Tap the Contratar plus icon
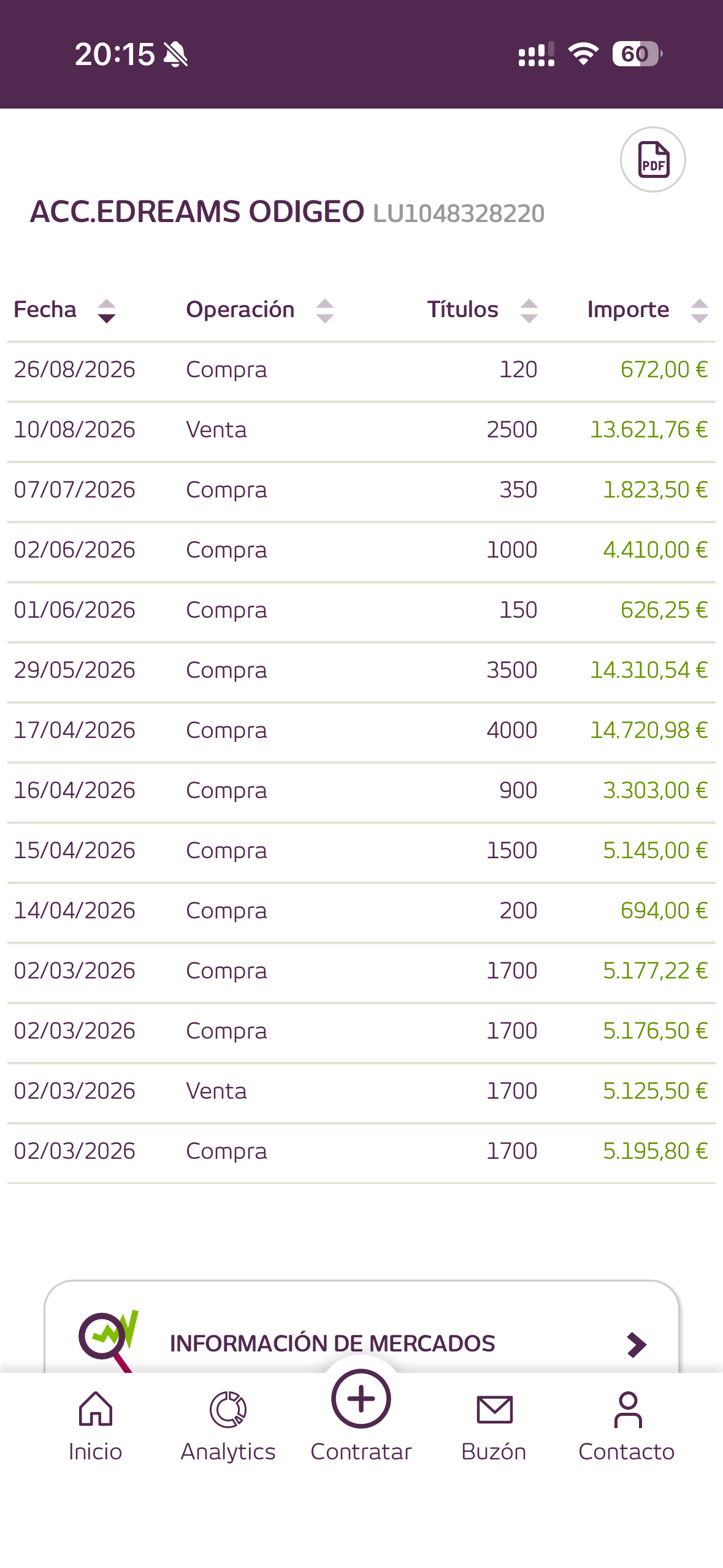The width and height of the screenshot is (723, 1568). pyautogui.click(x=361, y=1399)
